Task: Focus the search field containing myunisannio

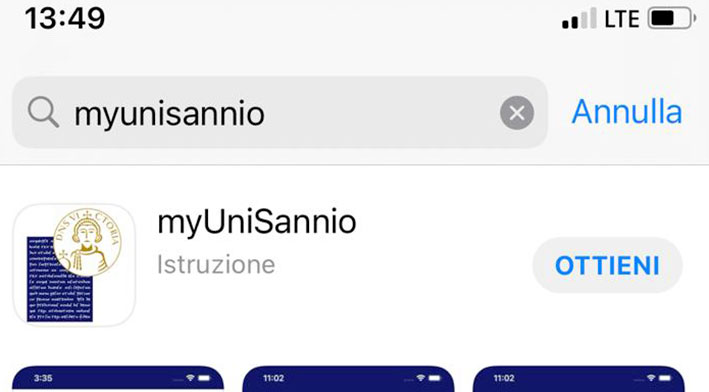Action: (x=280, y=113)
